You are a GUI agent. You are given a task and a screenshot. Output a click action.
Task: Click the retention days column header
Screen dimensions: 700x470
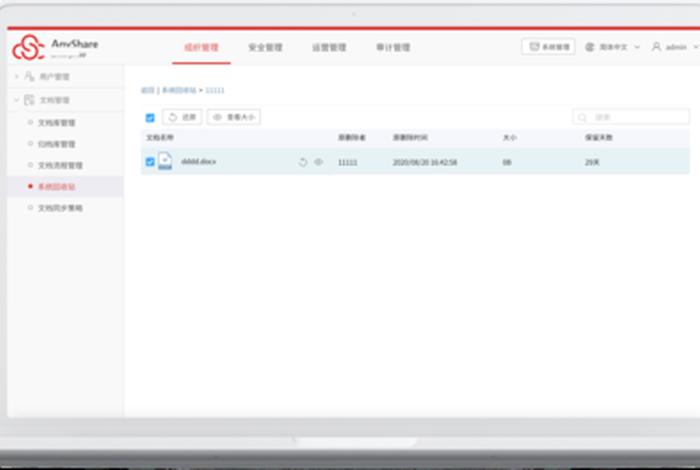point(599,137)
